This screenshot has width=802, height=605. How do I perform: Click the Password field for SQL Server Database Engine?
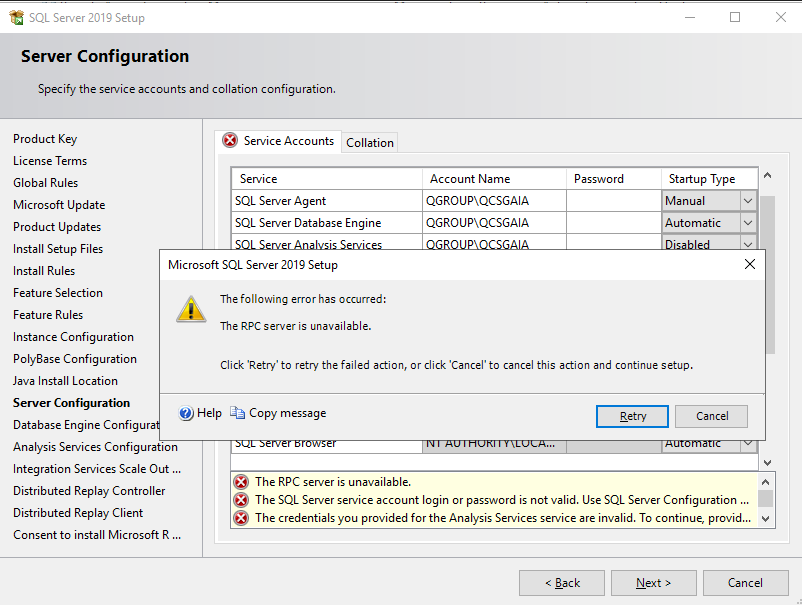613,222
